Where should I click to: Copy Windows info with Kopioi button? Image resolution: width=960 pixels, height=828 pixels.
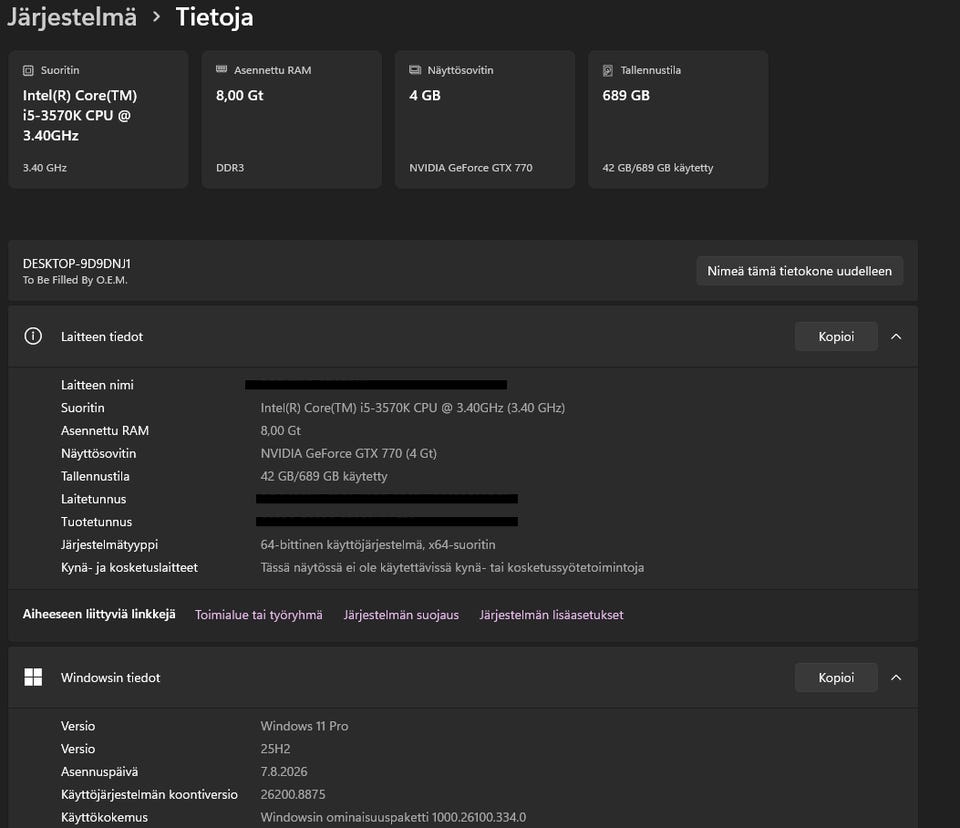[x=836, y=677]
